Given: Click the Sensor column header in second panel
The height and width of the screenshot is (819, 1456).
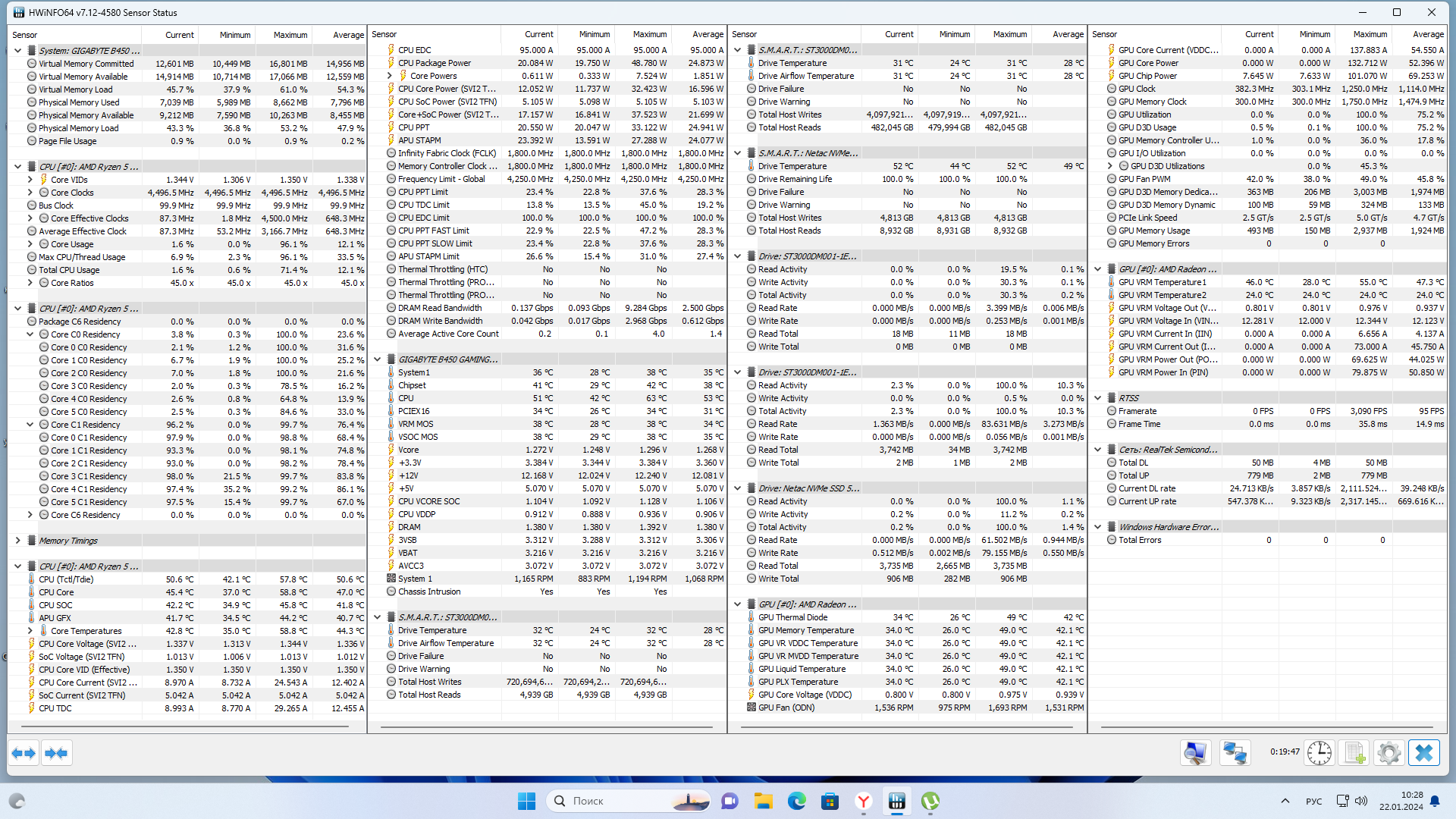Looking at the screenshot, I should tap(384, 34).
